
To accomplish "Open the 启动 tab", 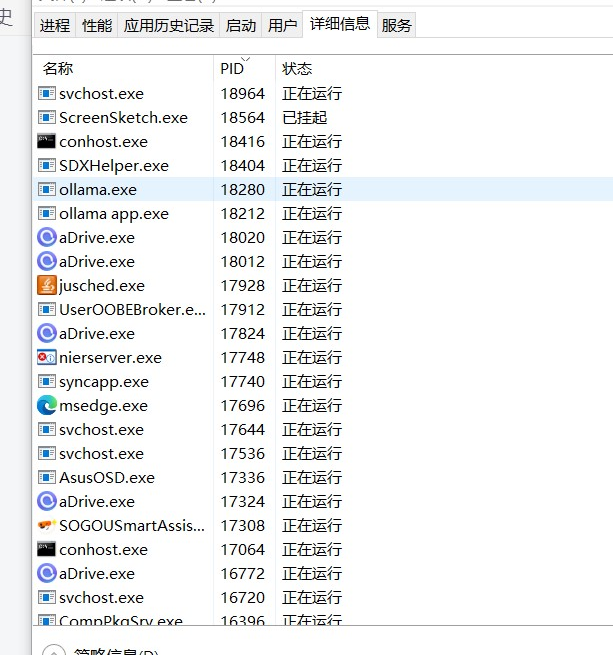I will tap(241, 25).
